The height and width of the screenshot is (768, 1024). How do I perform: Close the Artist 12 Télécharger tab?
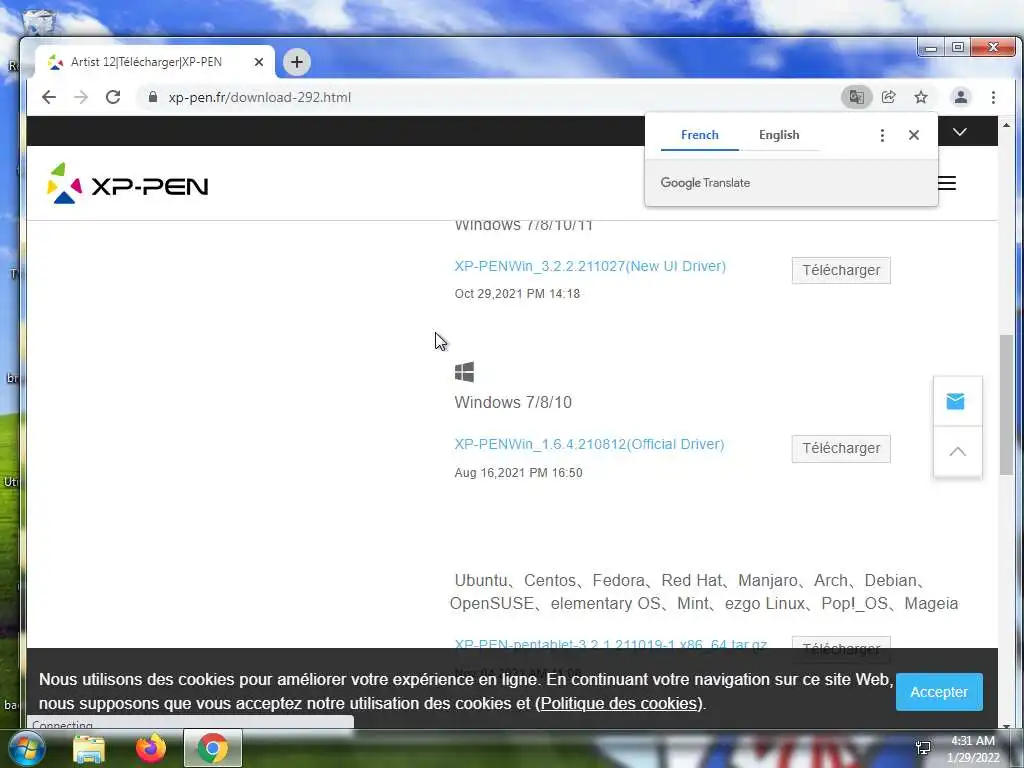[x=259, y=62]
